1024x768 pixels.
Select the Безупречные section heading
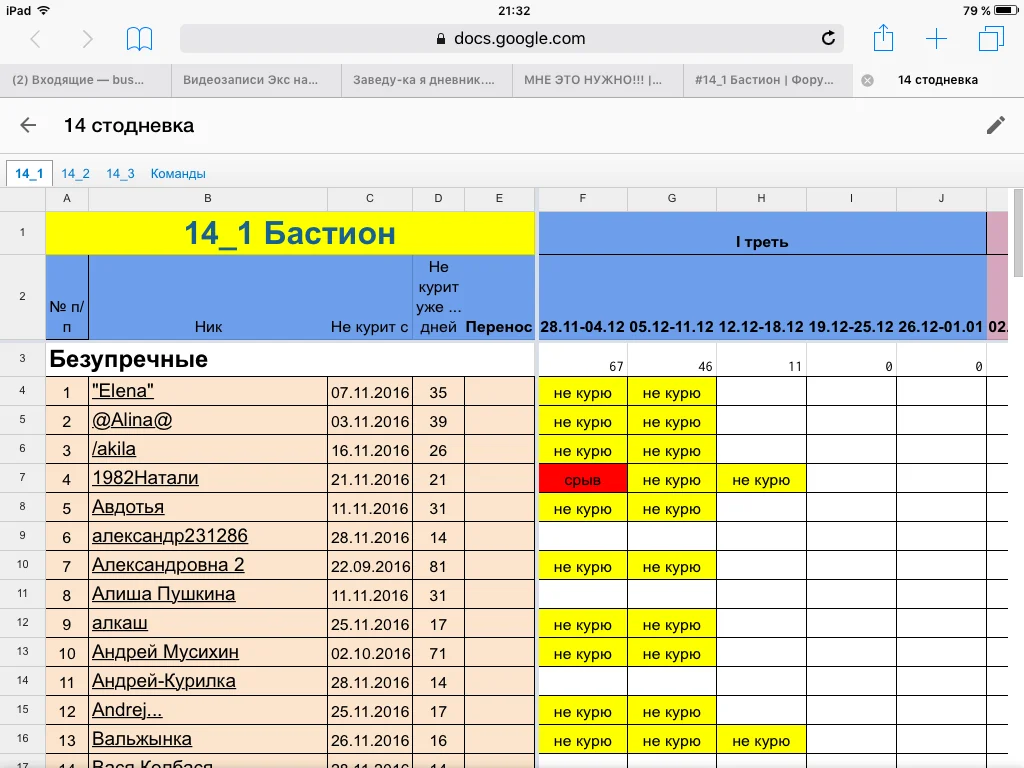(x=129, y=359)
